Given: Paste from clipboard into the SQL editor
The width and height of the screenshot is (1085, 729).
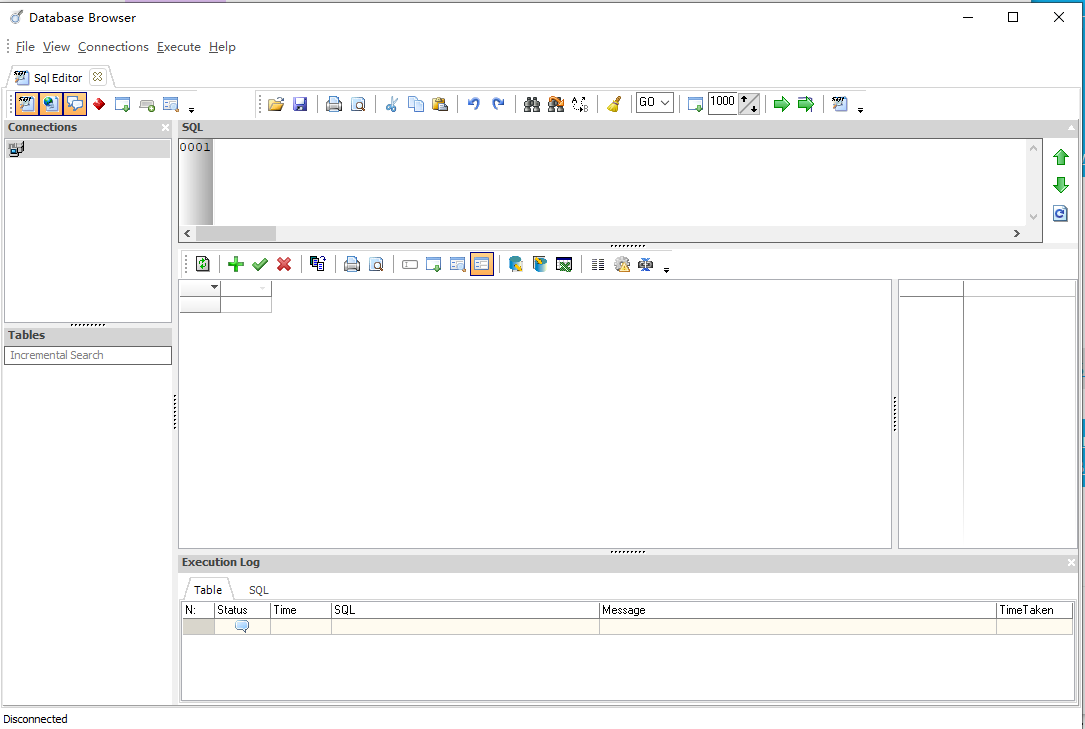Looking at the screenshot, I should [x=439, y=104].
